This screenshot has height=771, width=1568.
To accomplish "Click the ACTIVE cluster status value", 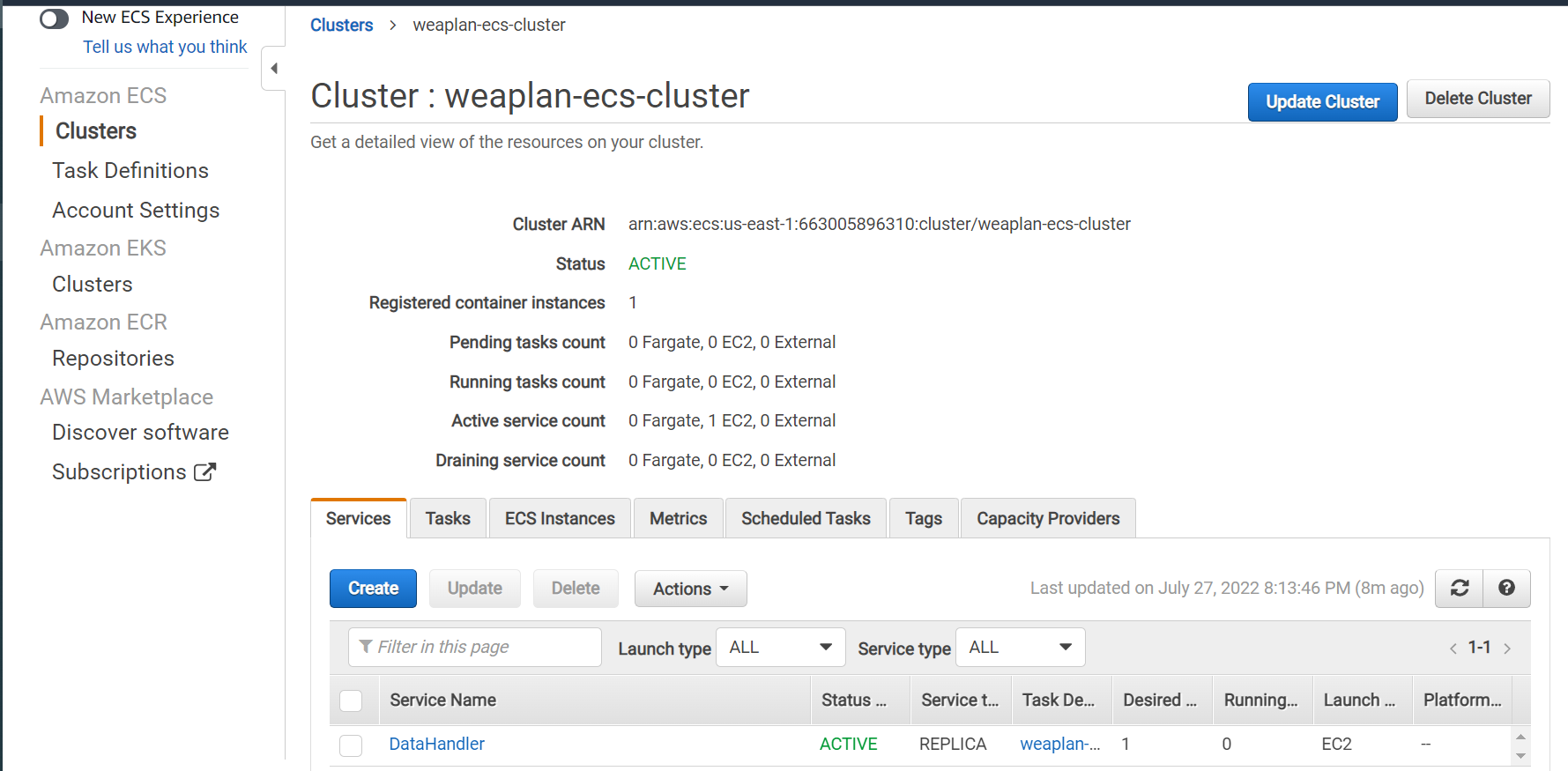I will (x=657, y=263).
